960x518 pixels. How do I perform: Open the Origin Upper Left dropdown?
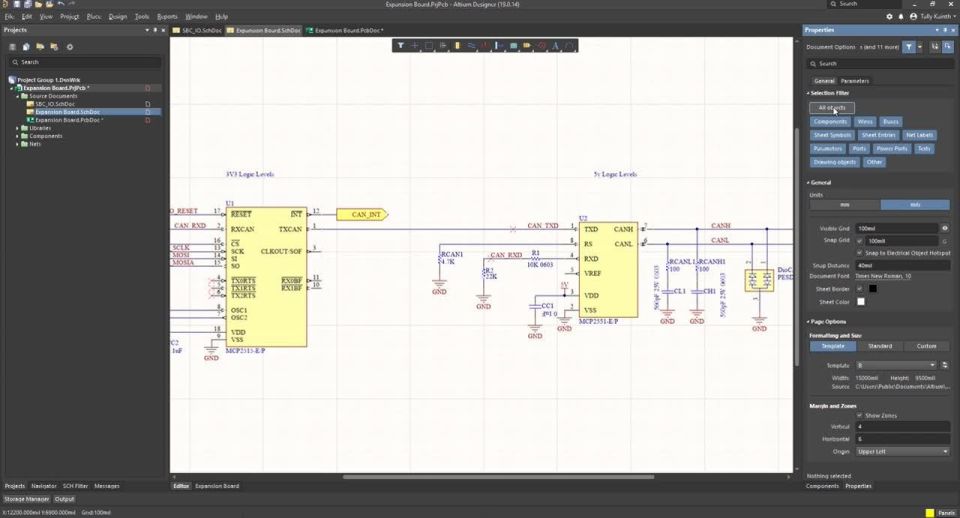[902, 451]
